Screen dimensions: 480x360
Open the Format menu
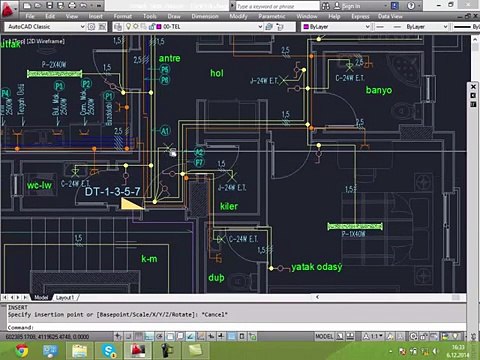pos(122,16)
